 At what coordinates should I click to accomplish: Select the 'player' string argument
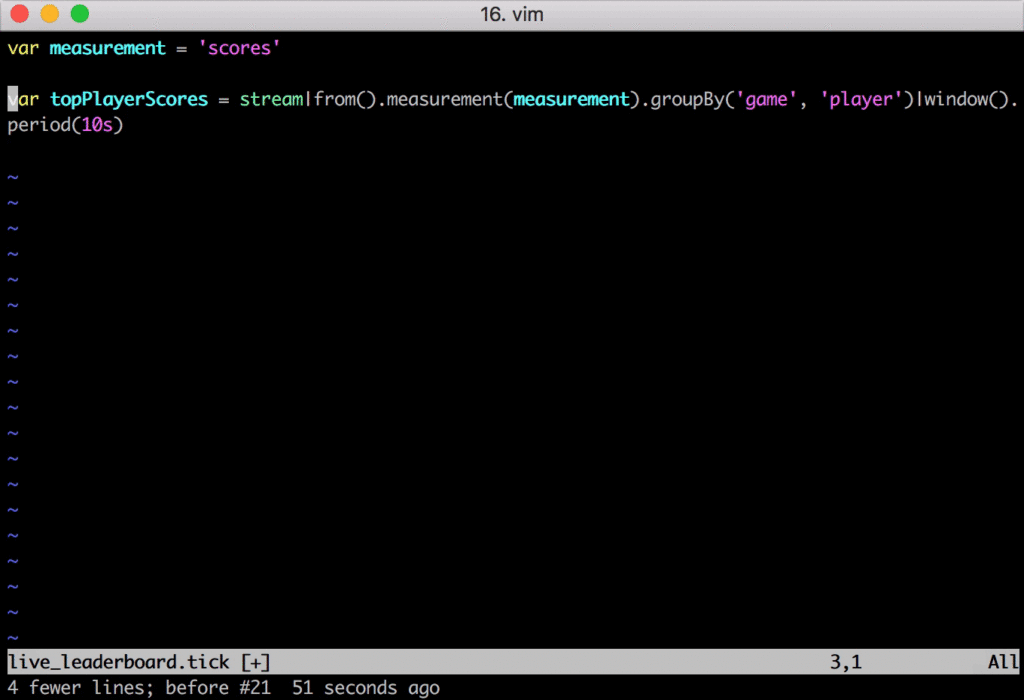(860, 99)
